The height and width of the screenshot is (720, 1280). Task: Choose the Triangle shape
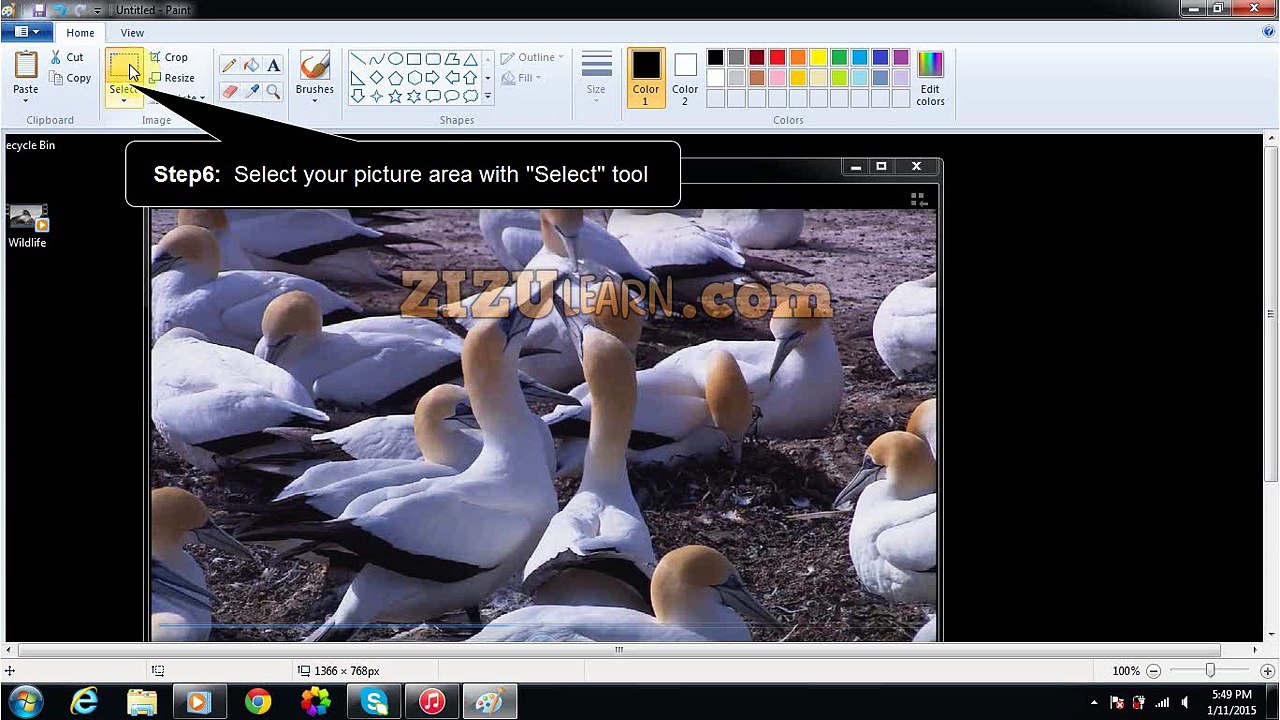470,59
